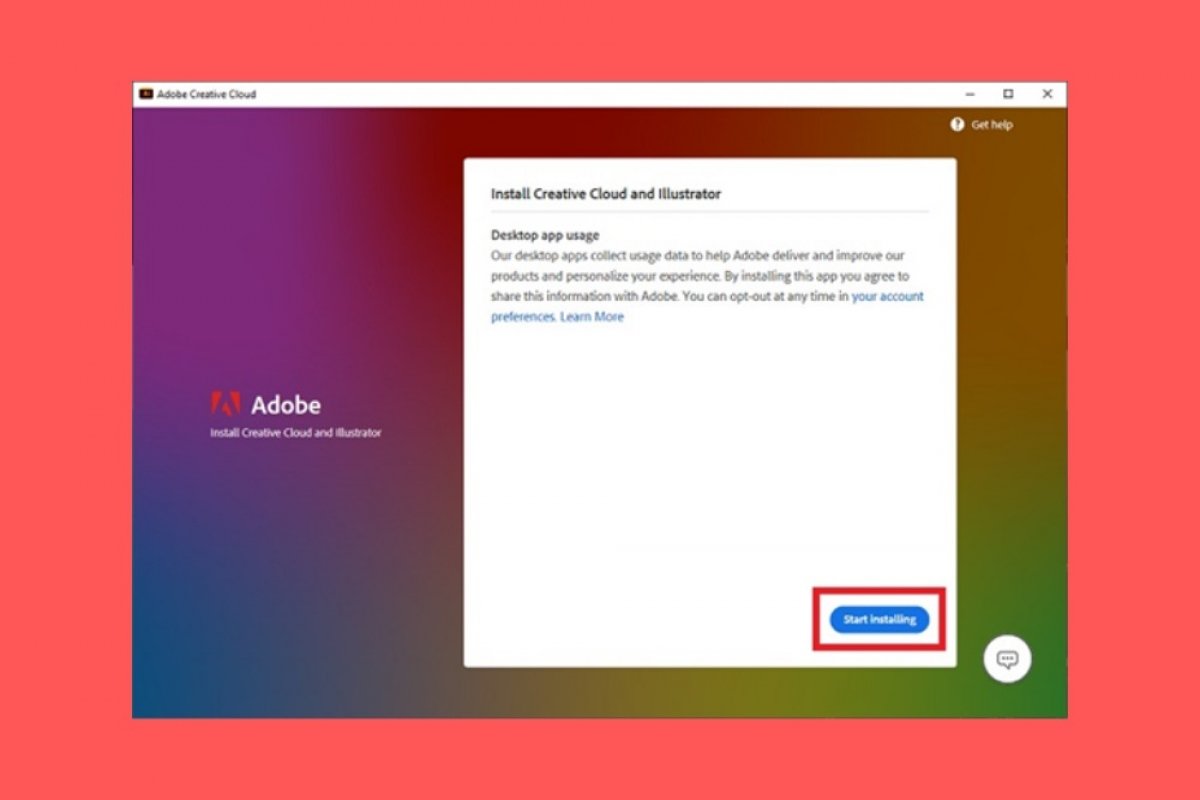Open the chat support bubble icon
This screenshot has width=1200, height=800.
tap(1007, 659)
